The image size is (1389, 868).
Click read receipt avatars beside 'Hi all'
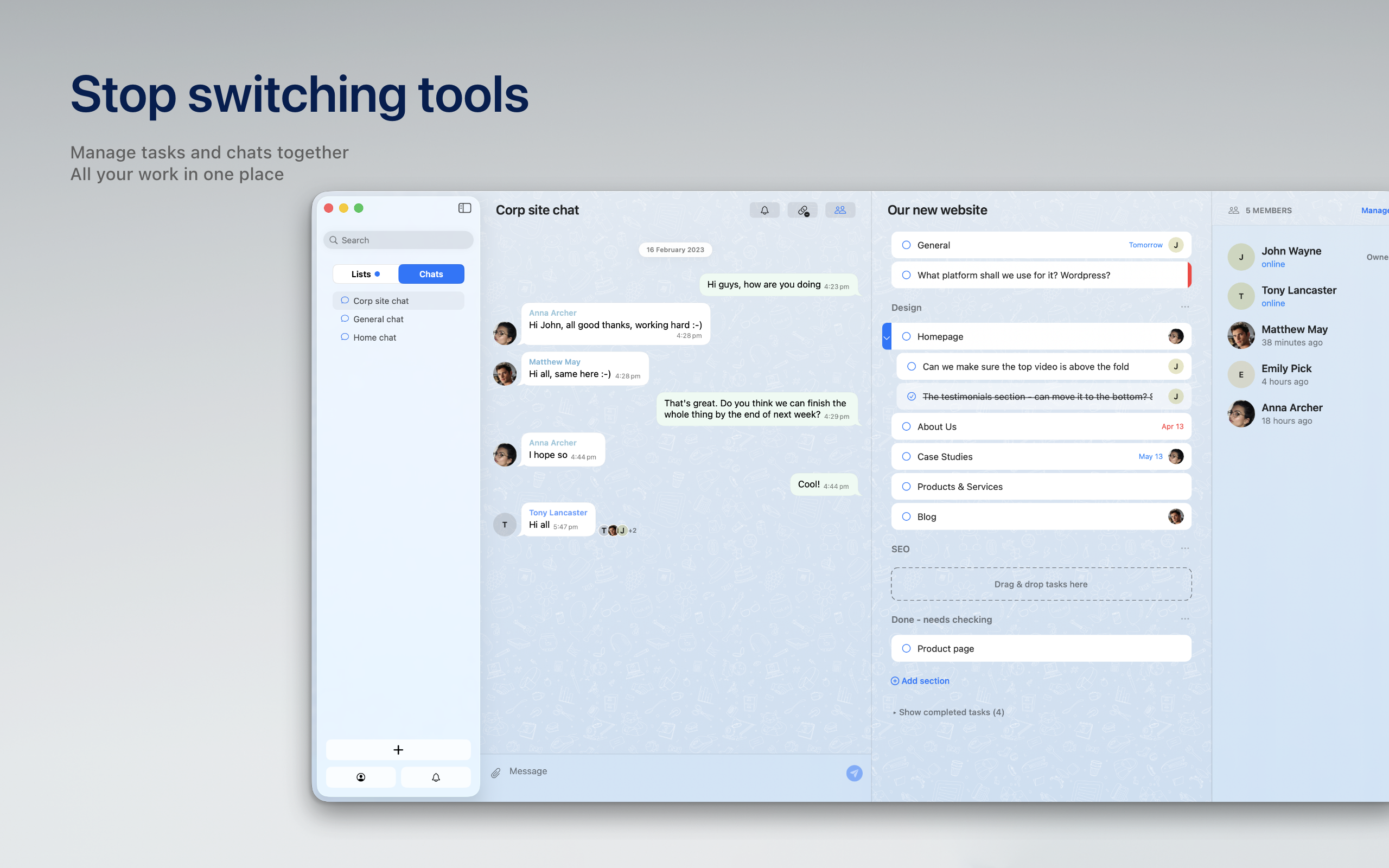click(617, 530)
